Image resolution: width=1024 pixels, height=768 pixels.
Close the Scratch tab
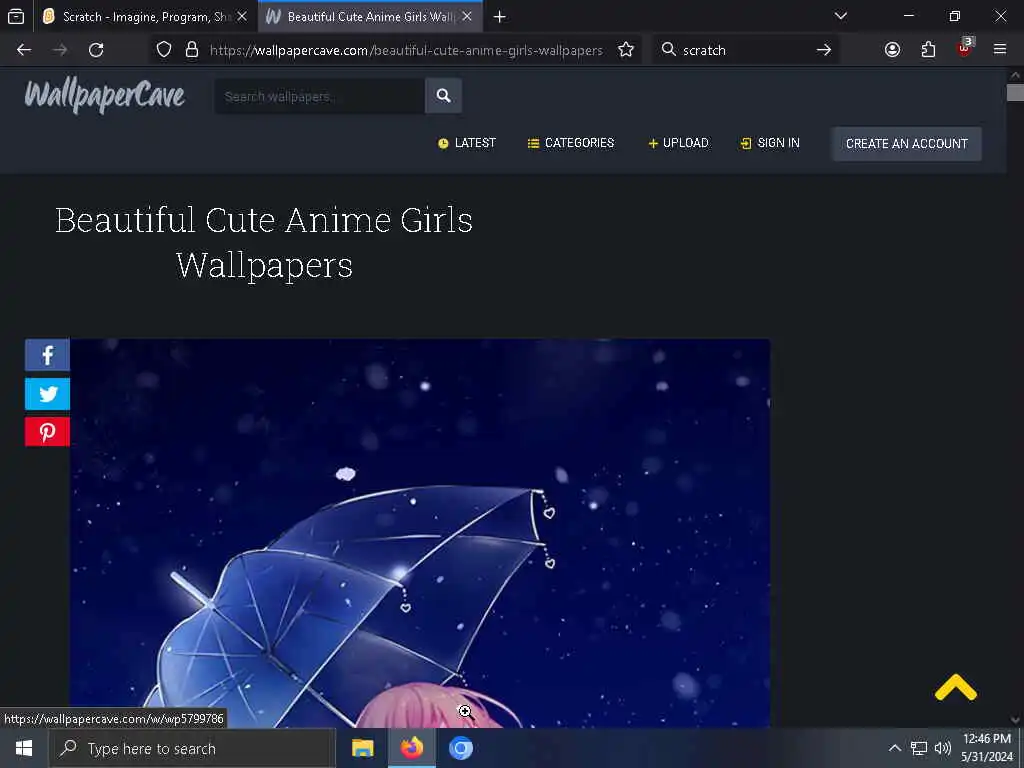(242, 17)
